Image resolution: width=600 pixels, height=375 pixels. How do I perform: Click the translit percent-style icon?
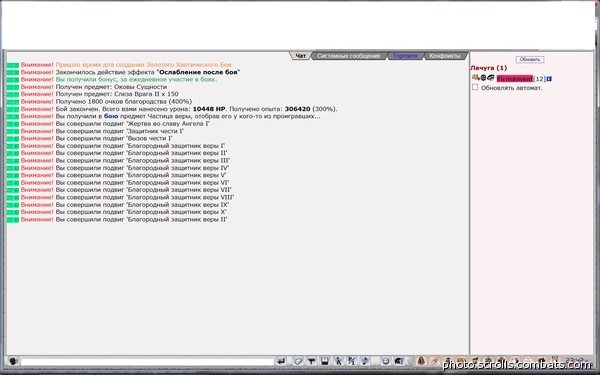351,361
